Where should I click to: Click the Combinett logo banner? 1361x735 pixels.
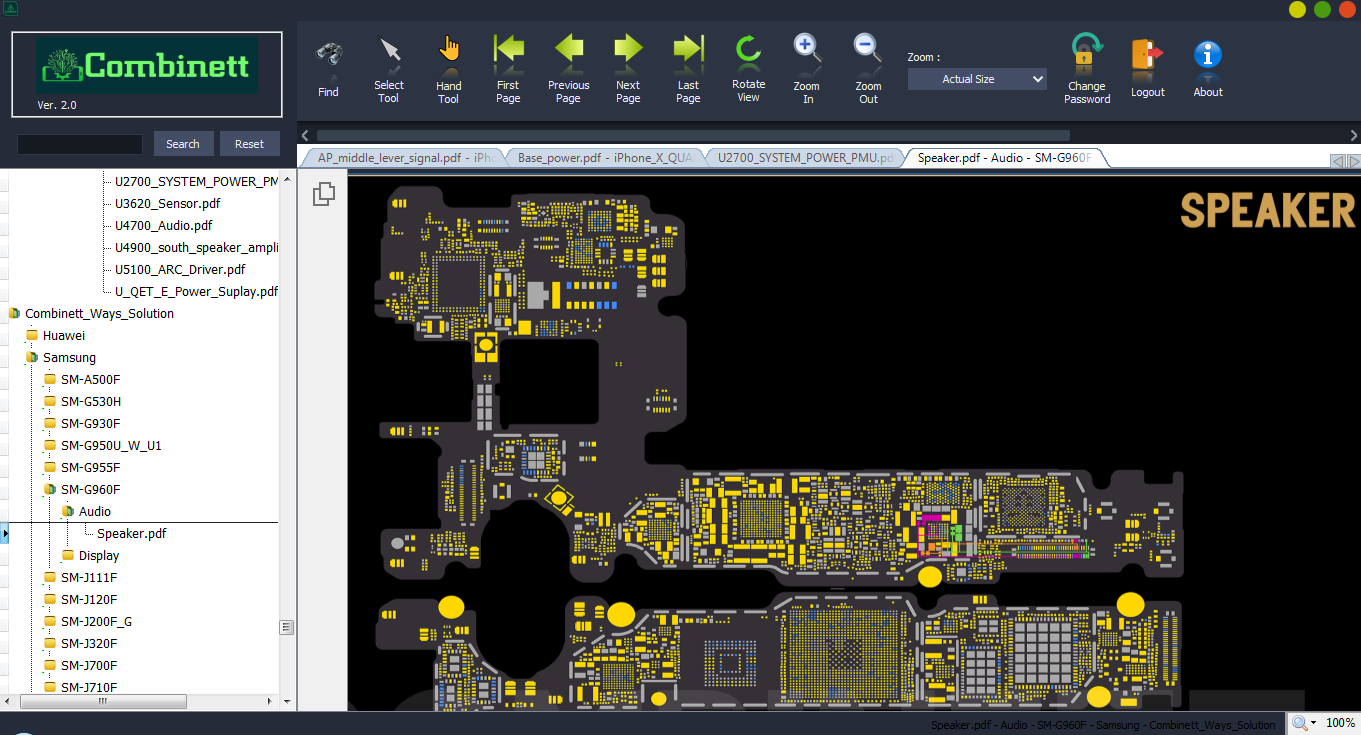point(147,66)
